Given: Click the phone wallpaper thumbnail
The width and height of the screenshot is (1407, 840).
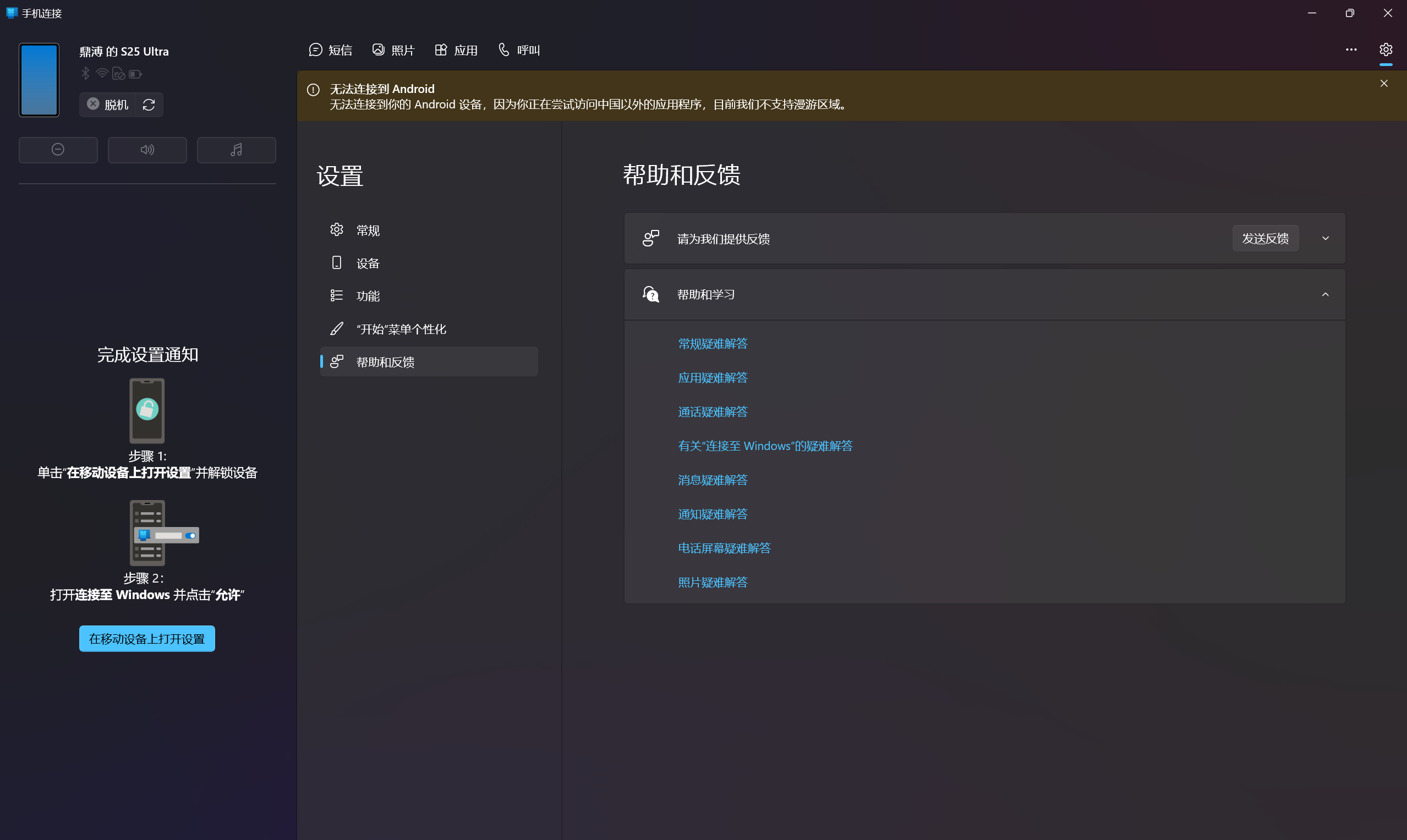Looking at the screenshot, I should point(39,80).
